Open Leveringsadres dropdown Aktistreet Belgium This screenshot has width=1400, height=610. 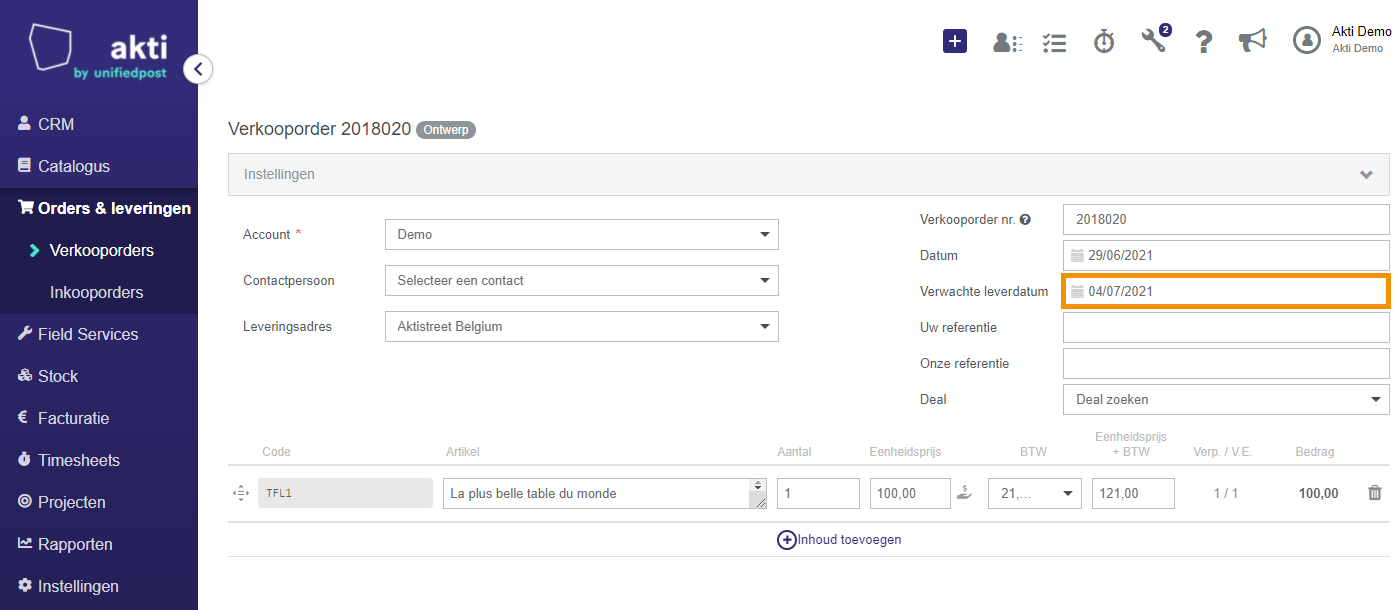tap(581, 327)
